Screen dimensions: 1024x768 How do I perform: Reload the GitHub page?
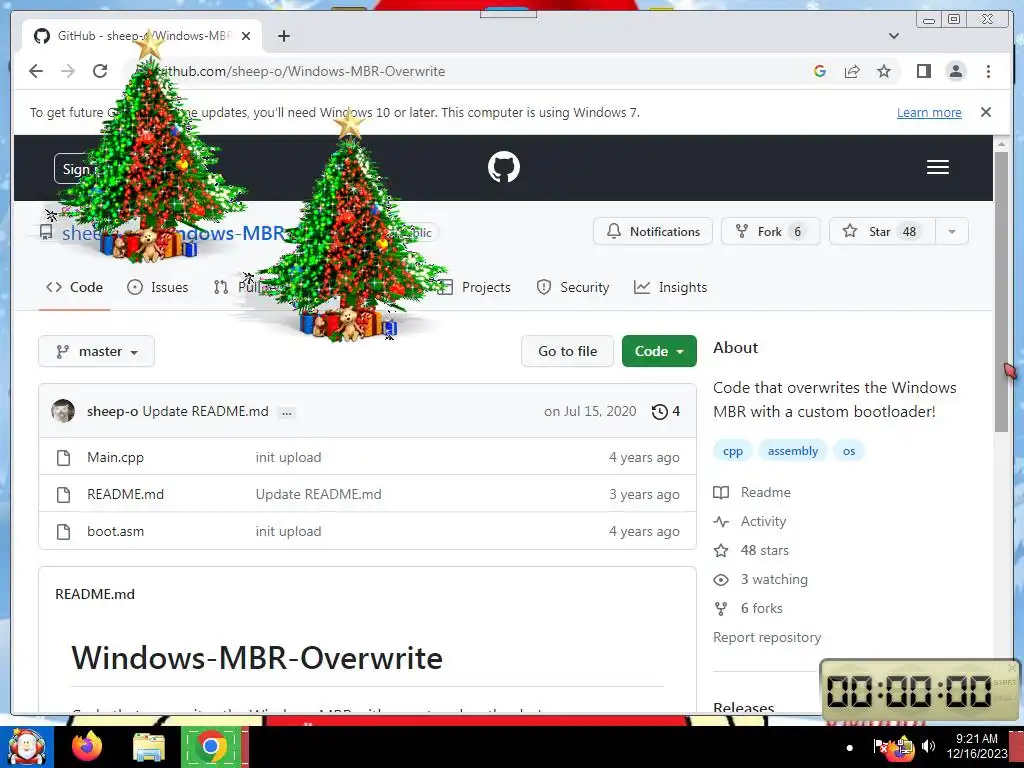point(100,71)
